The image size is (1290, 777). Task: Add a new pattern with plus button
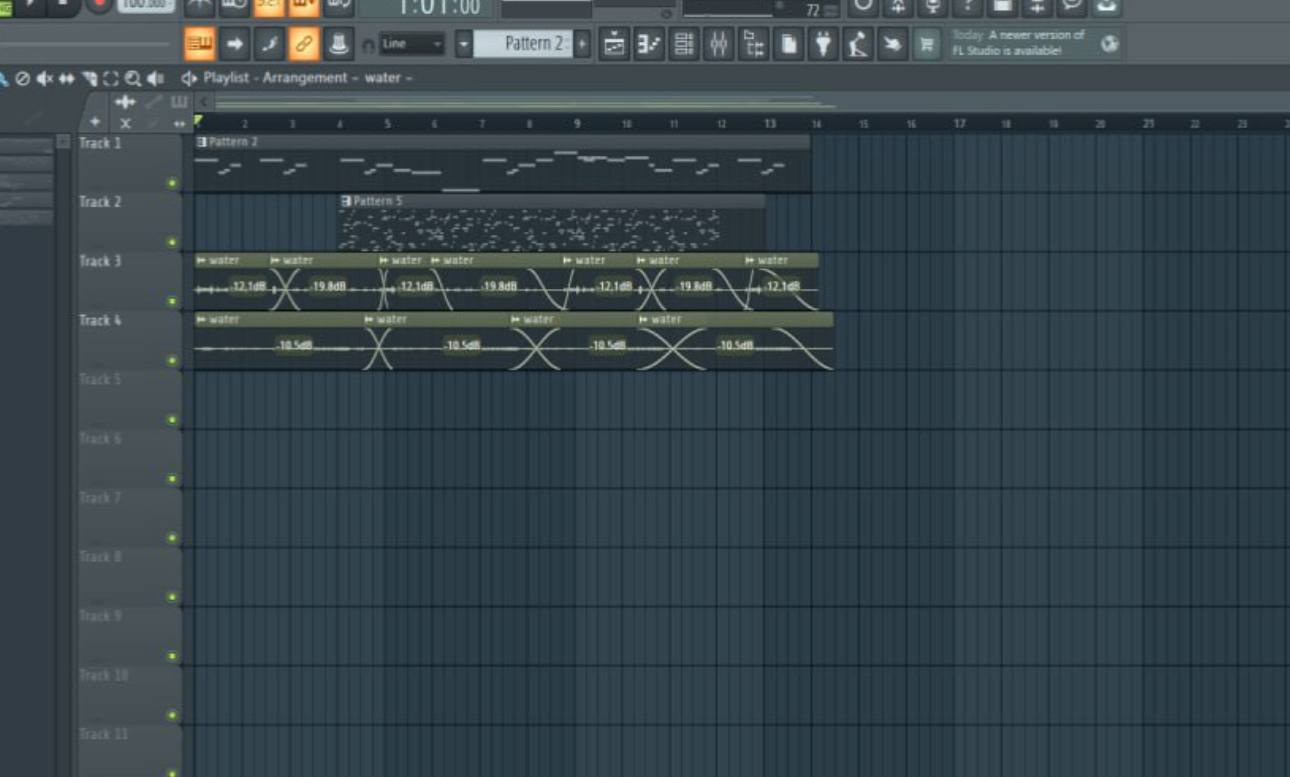tap(582, 44)
